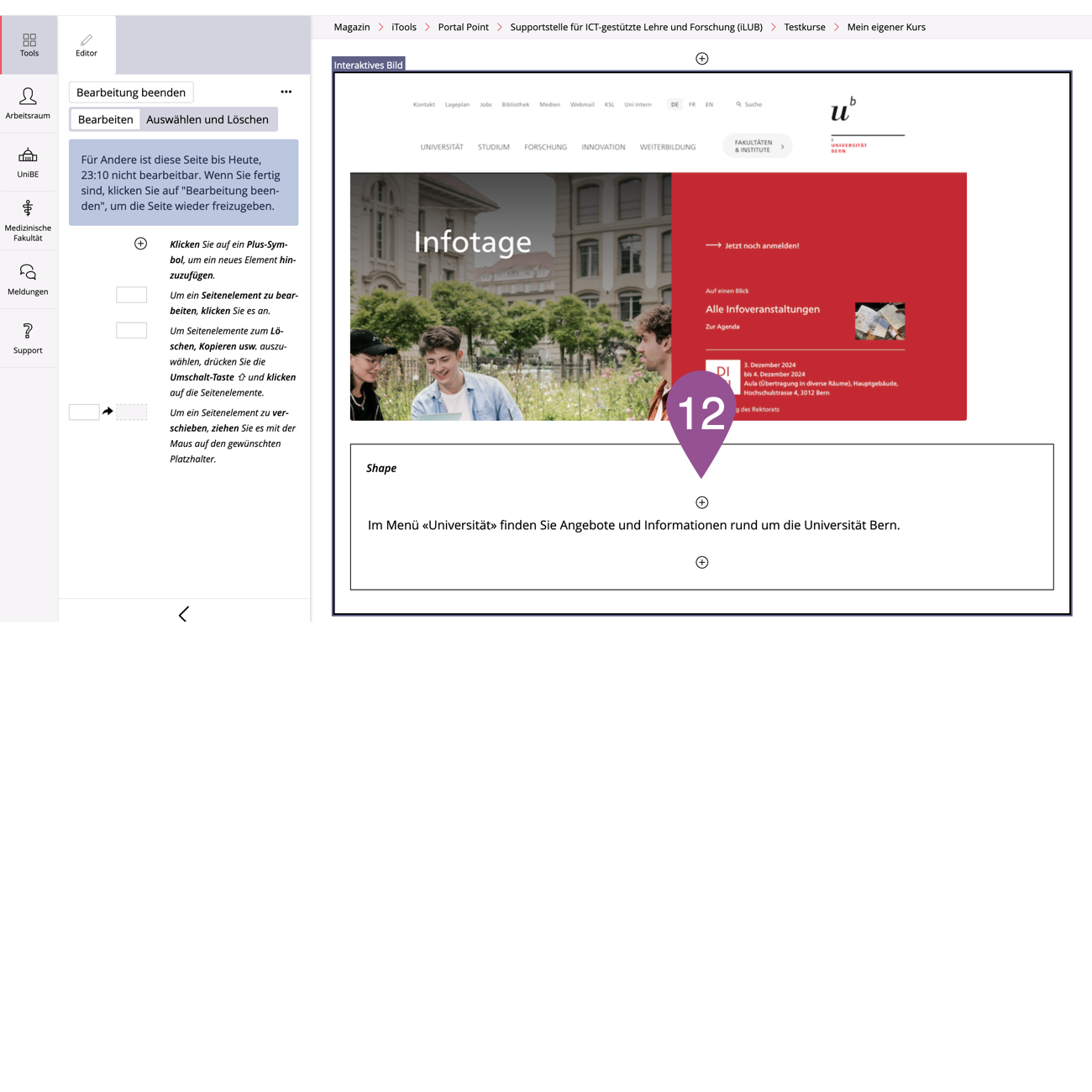The width and height of the screenshot is (1092, 1092).
Task: Switch to Auswählen und Löschen mode
Action: tap(207, 119)
